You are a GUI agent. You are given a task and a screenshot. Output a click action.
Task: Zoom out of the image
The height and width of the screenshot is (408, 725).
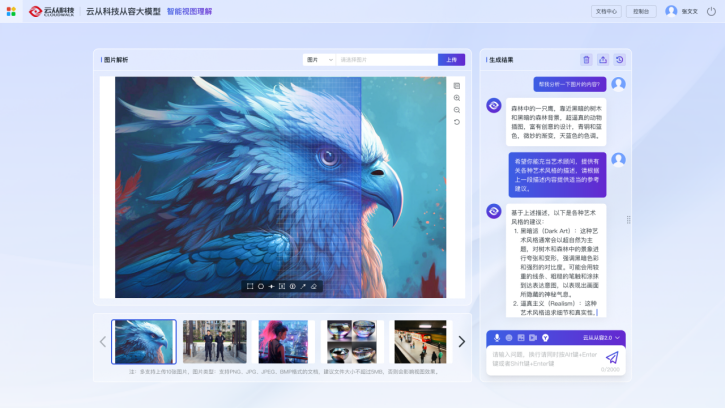pos(457,110)
